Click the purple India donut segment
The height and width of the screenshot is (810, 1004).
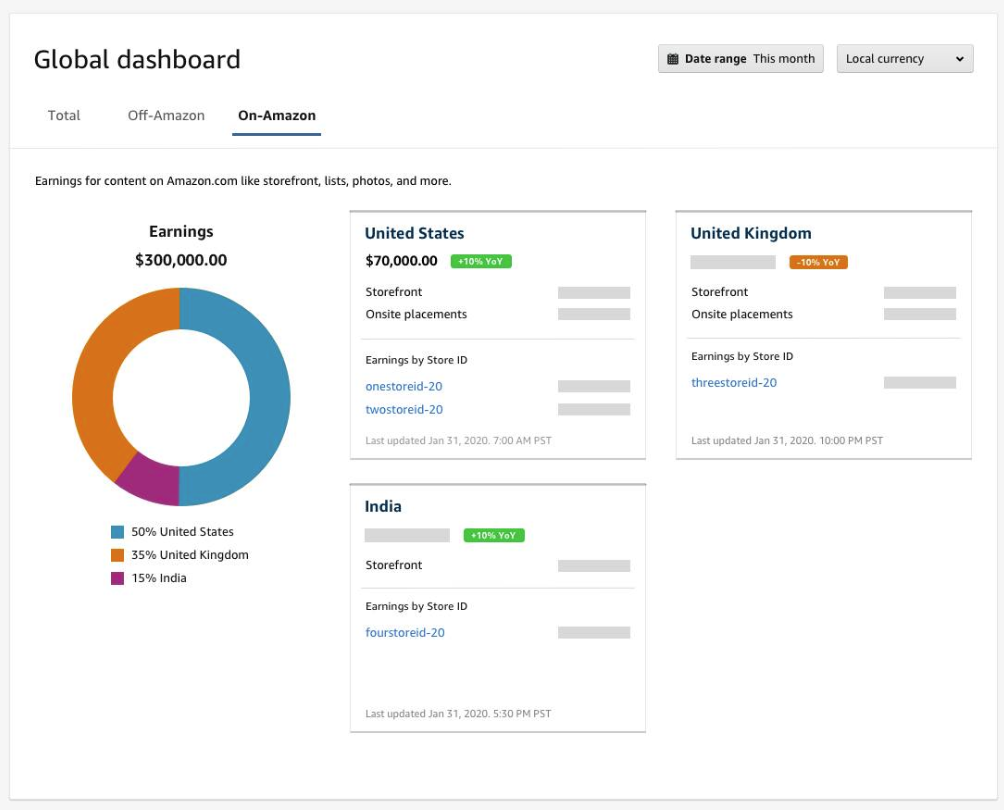point(152,482)
